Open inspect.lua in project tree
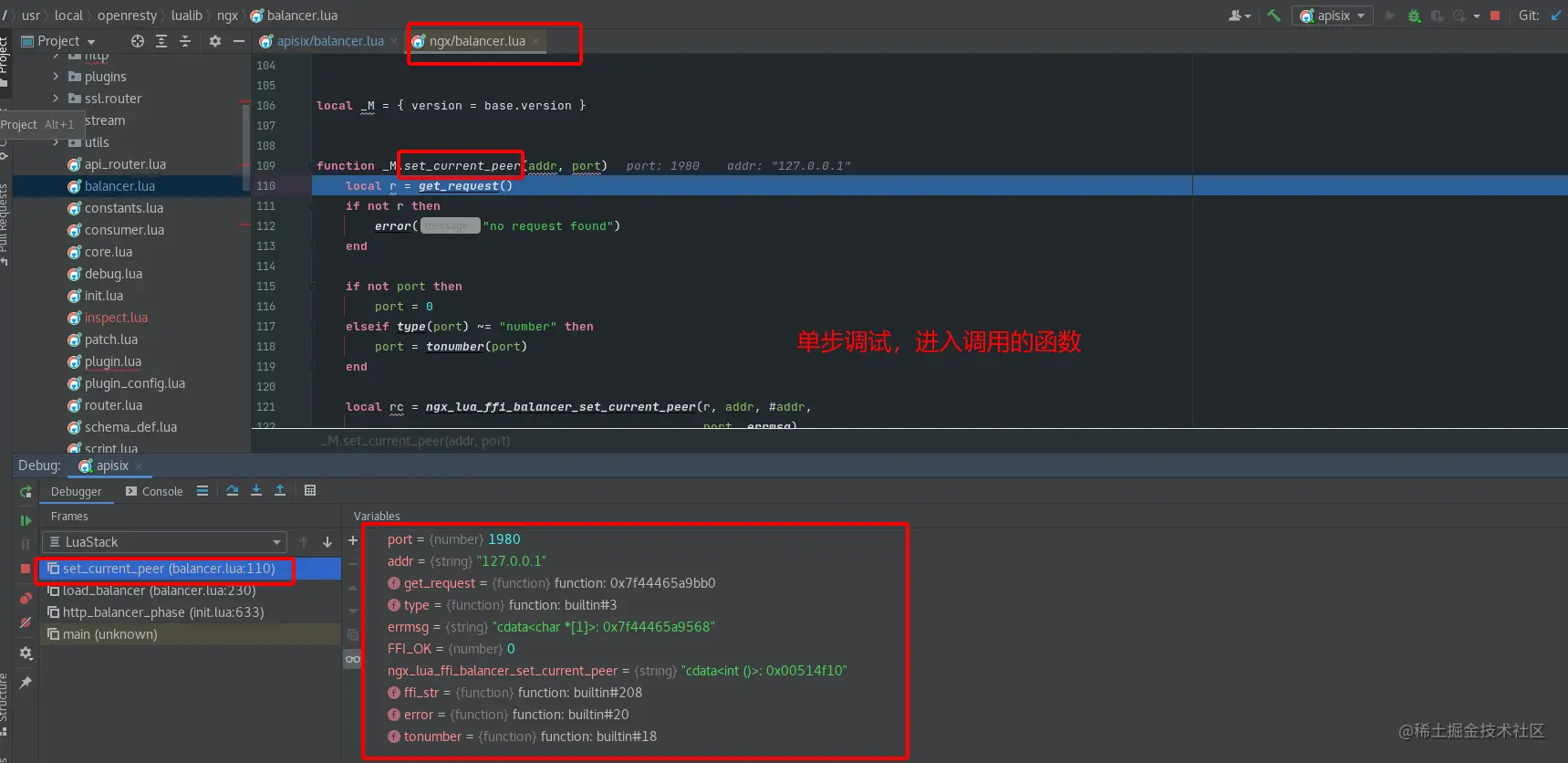The height and width of the screenshot is (763, 1568). click(x=116, y=318)
